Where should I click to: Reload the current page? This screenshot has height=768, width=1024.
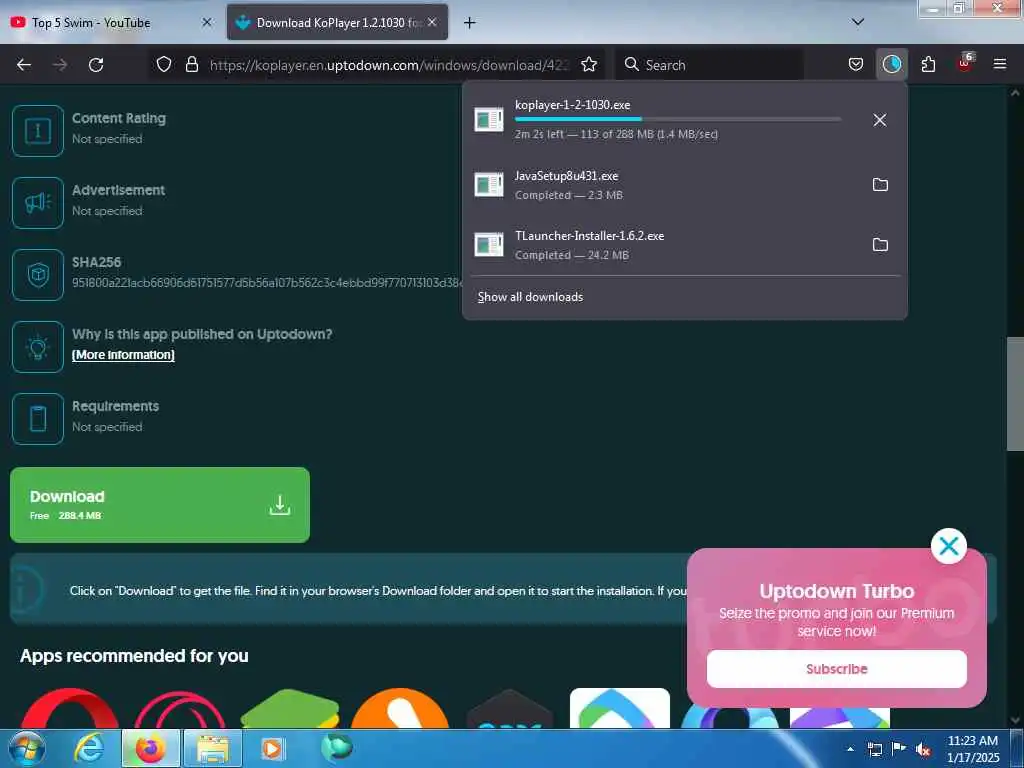coord(96,65)
